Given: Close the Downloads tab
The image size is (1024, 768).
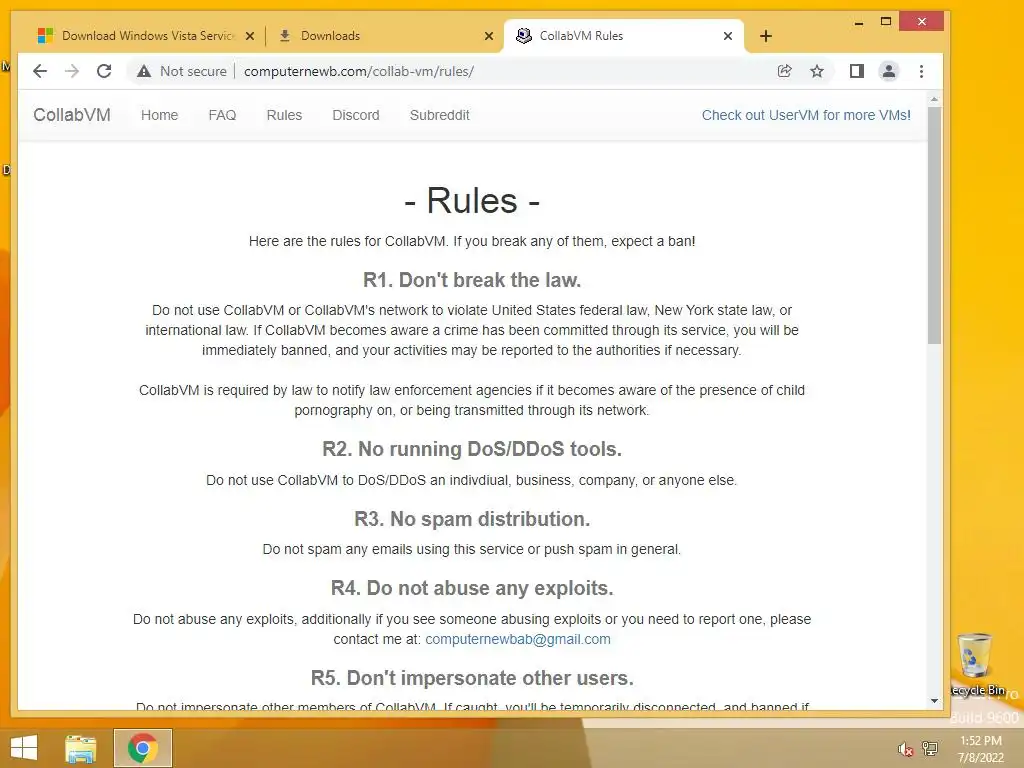Looking at the screenshot, I should click(x=488, y=36).
